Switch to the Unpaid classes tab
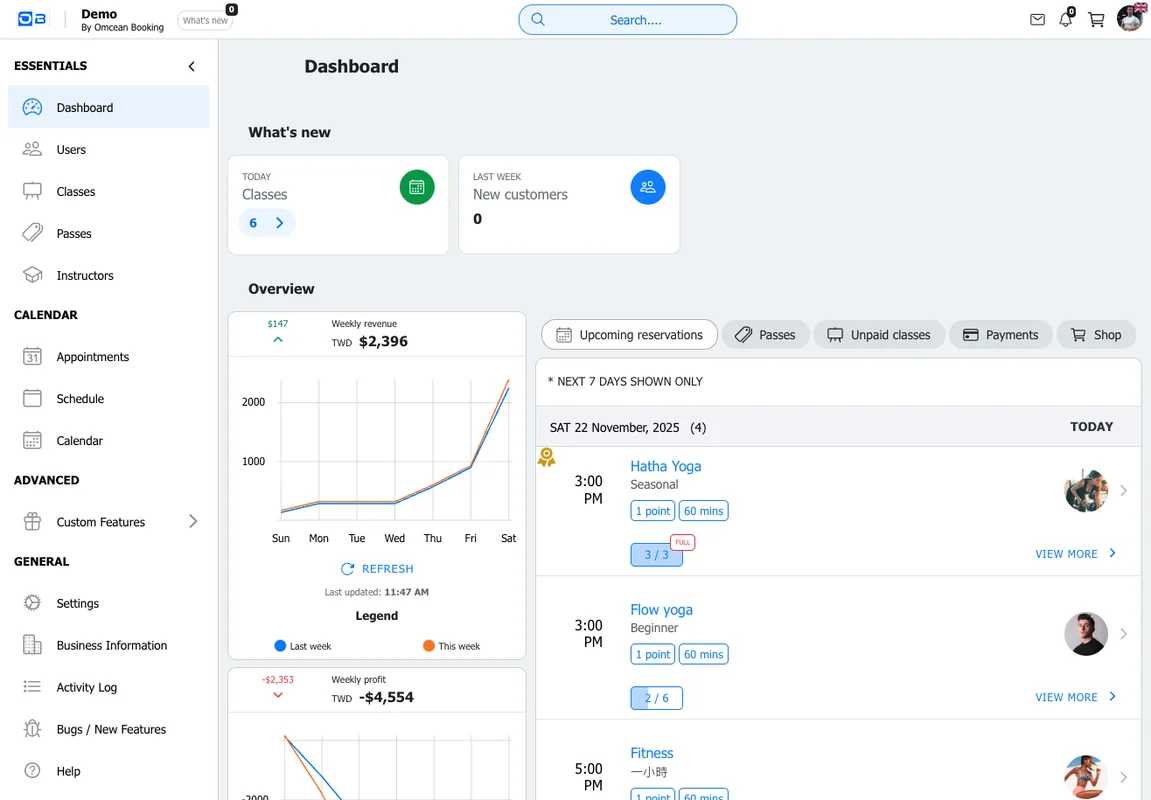Image resolution: width=1151 pixels, height=800 pixels. 879,334
